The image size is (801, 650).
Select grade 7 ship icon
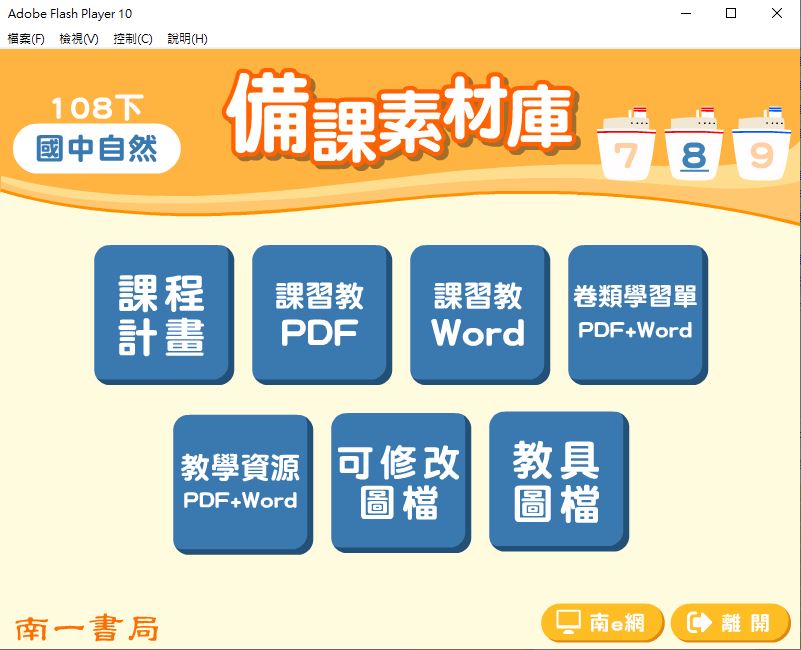click(x=626, y=145)
